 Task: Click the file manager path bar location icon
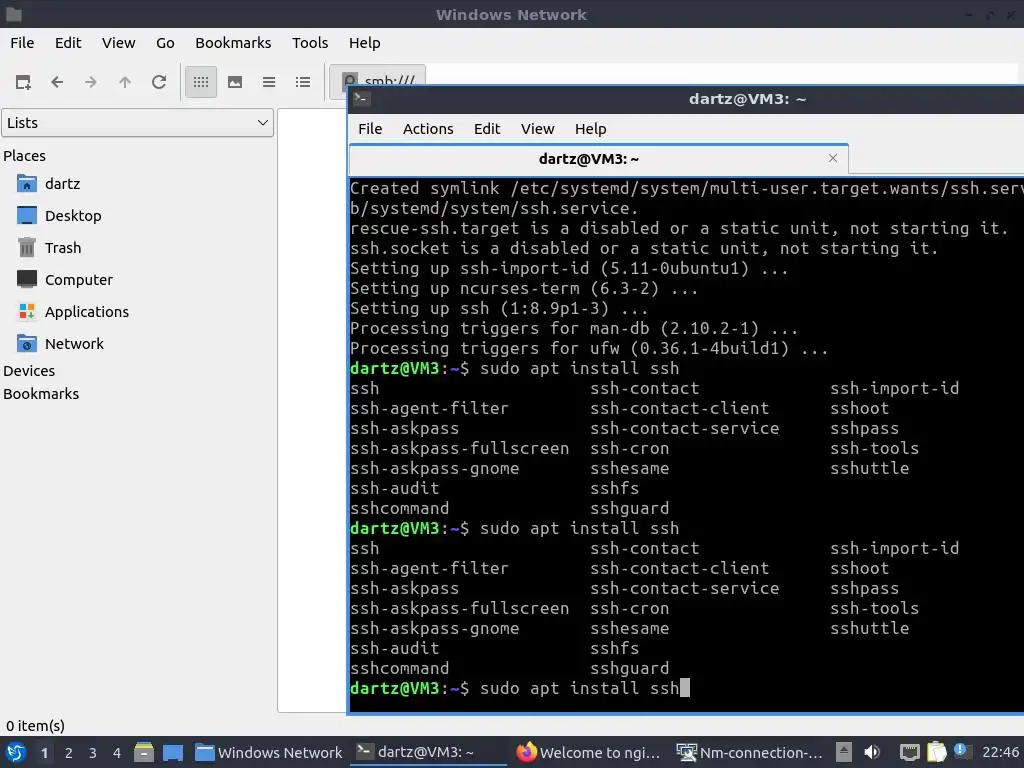click(351, 82)
